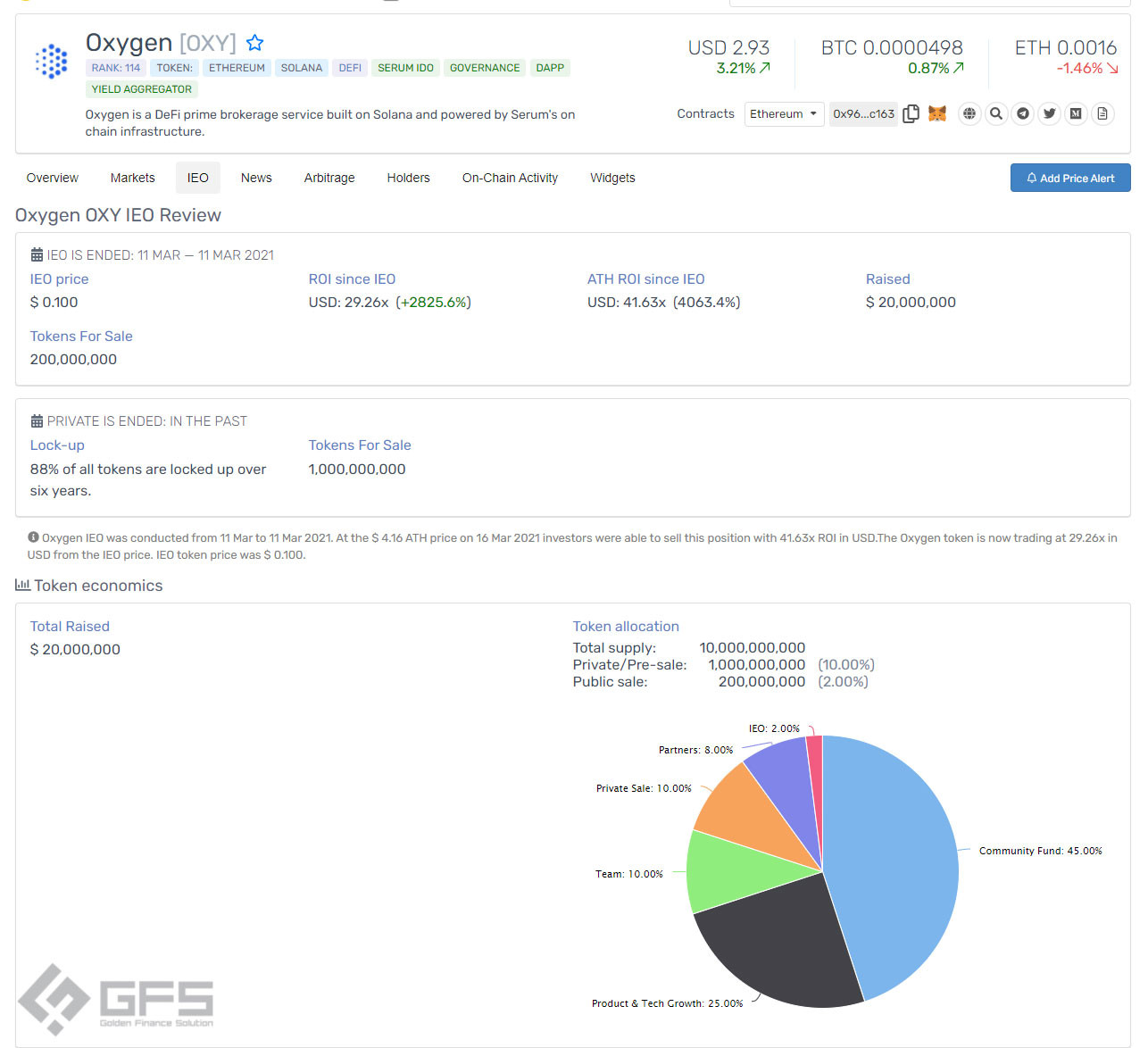Click the Community Fund: 45.00% label

pos(1040,851)
